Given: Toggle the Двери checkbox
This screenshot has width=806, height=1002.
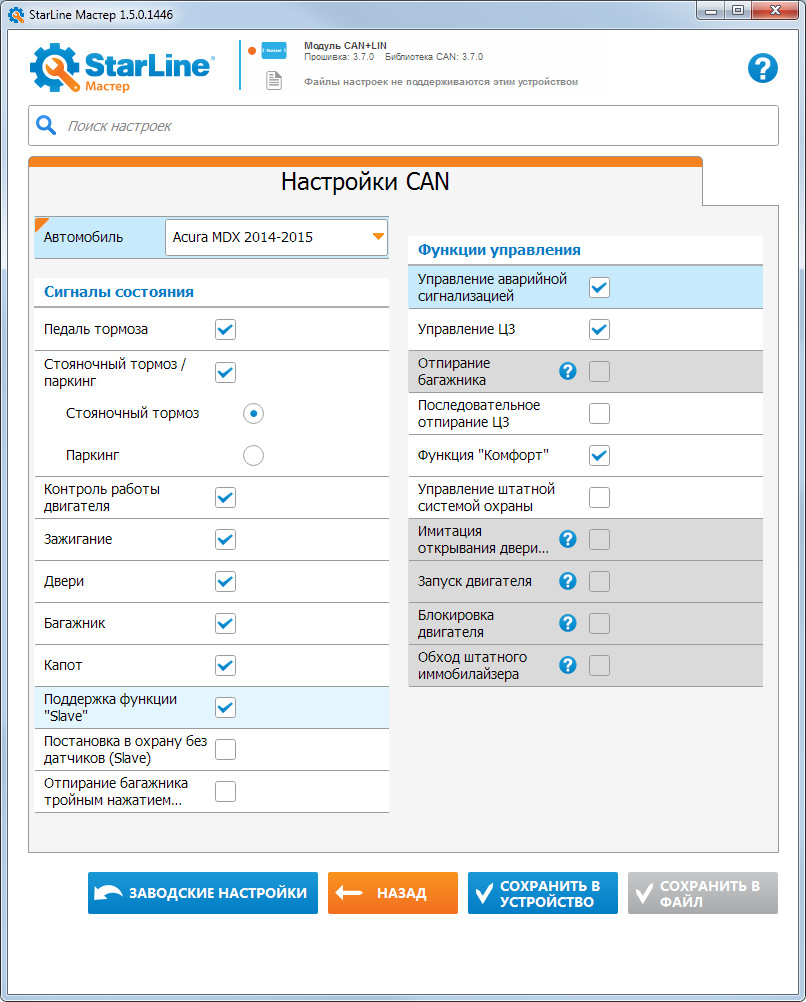Looking at the screenshot, I should pos(226,582).
